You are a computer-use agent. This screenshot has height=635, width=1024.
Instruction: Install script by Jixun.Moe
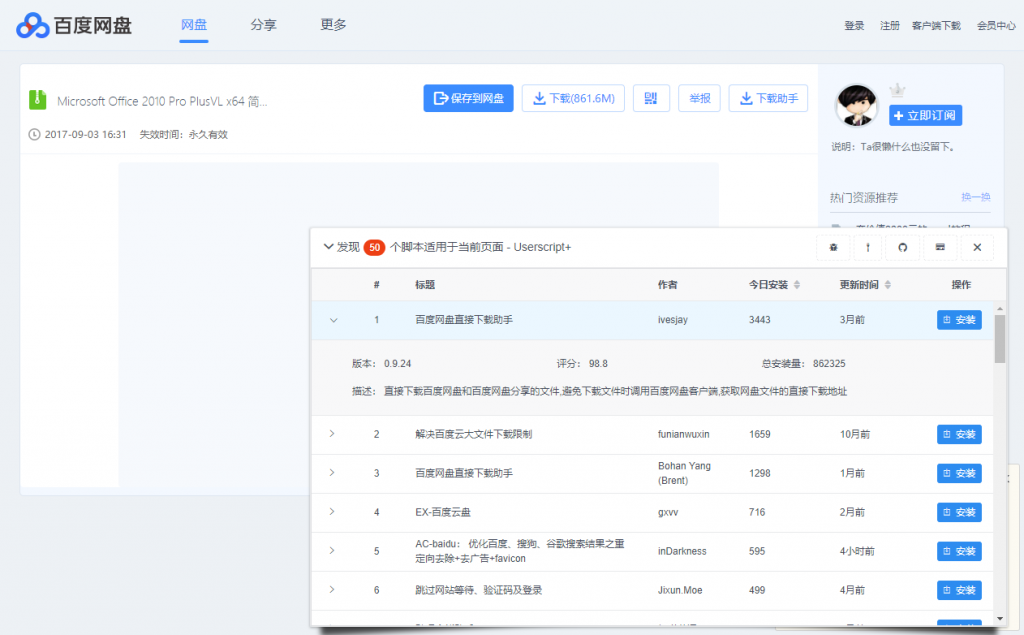point(959,591)
